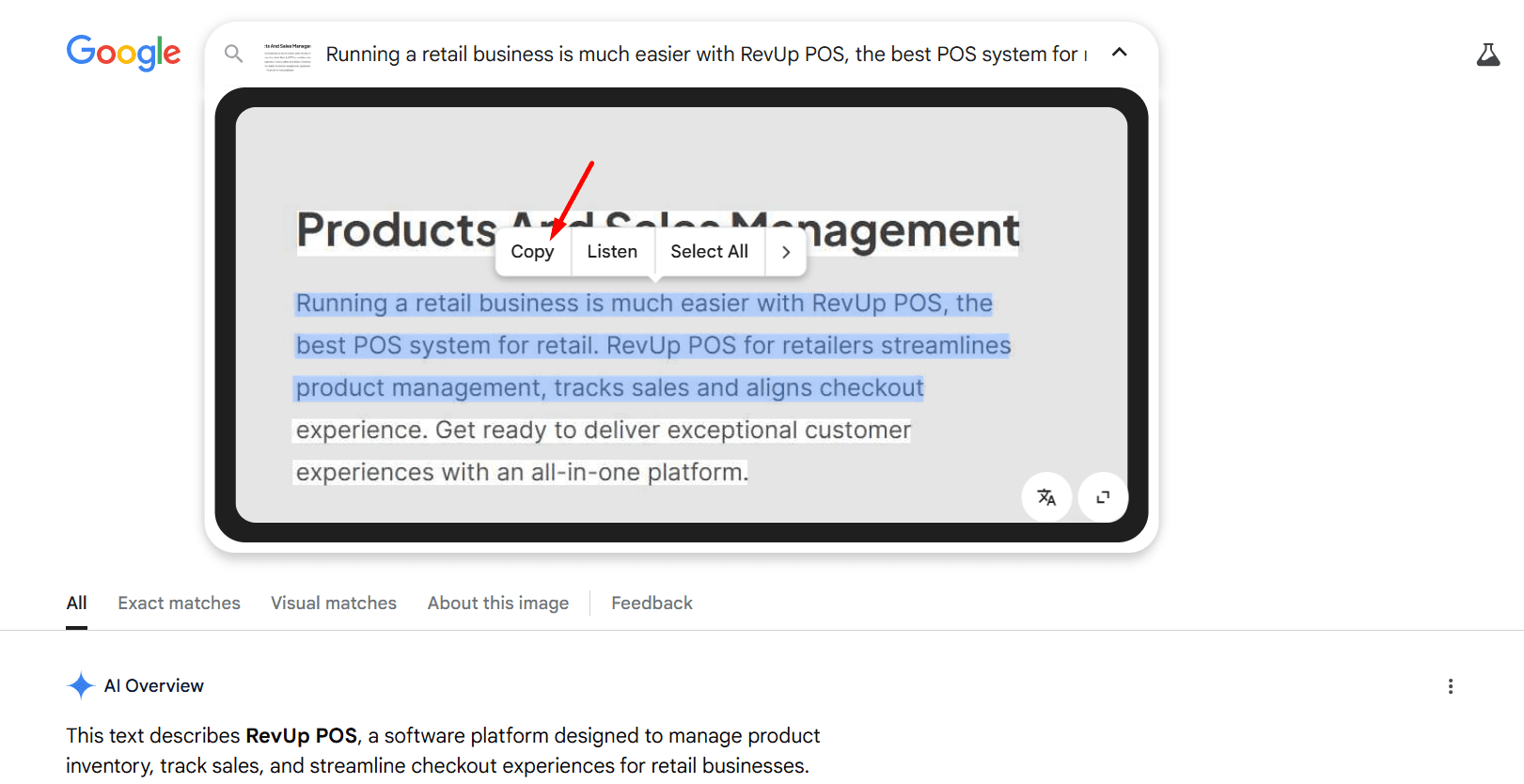Image resolution: width=1524 pixels, height=784 pixels.
Task: Click the Feedback link
Action: pos(652,604)
